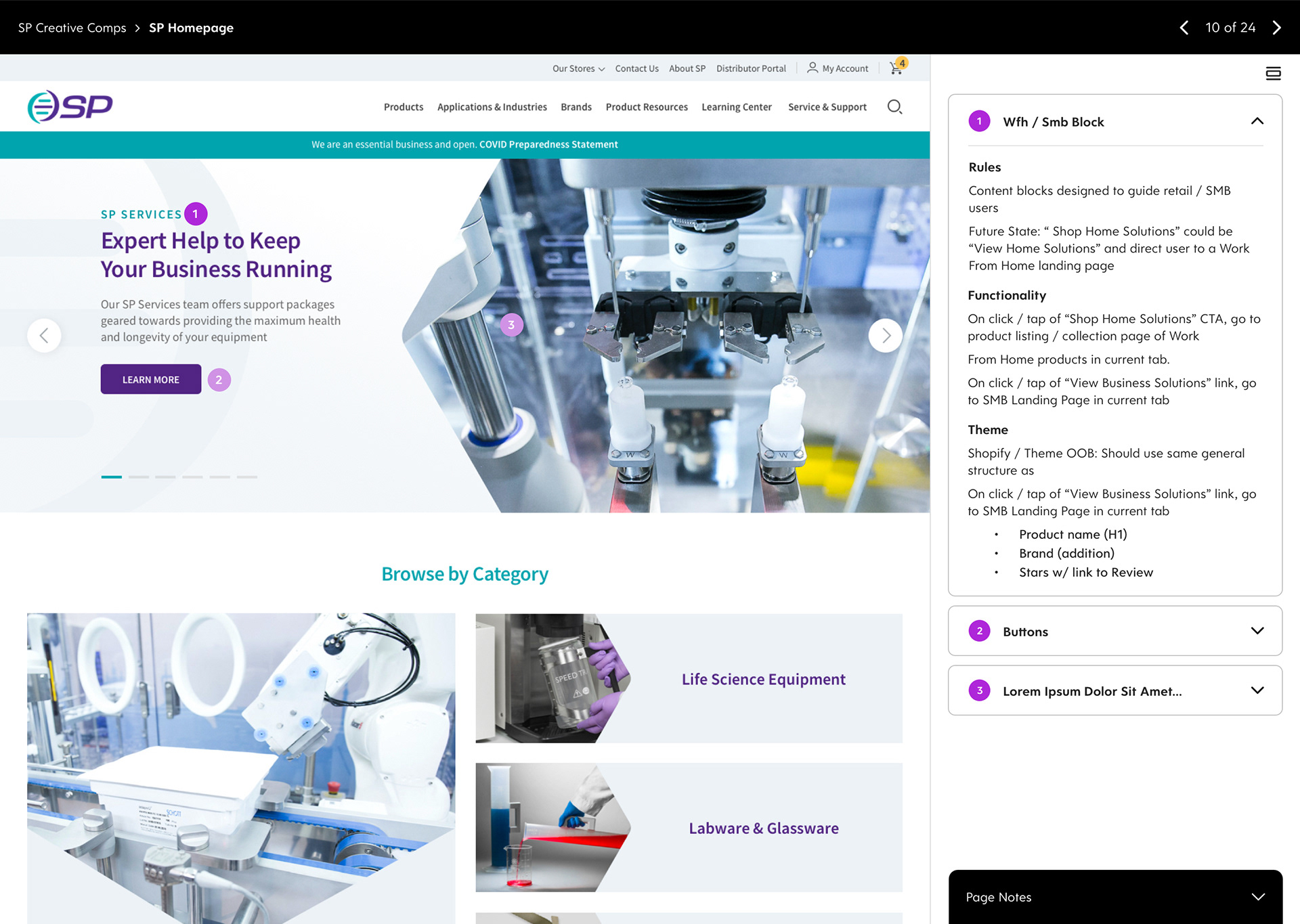This screenshot has width=1300, height=924.
Task: Click the number 2 badge in Buttons panel
Action: tap(979, 631)
